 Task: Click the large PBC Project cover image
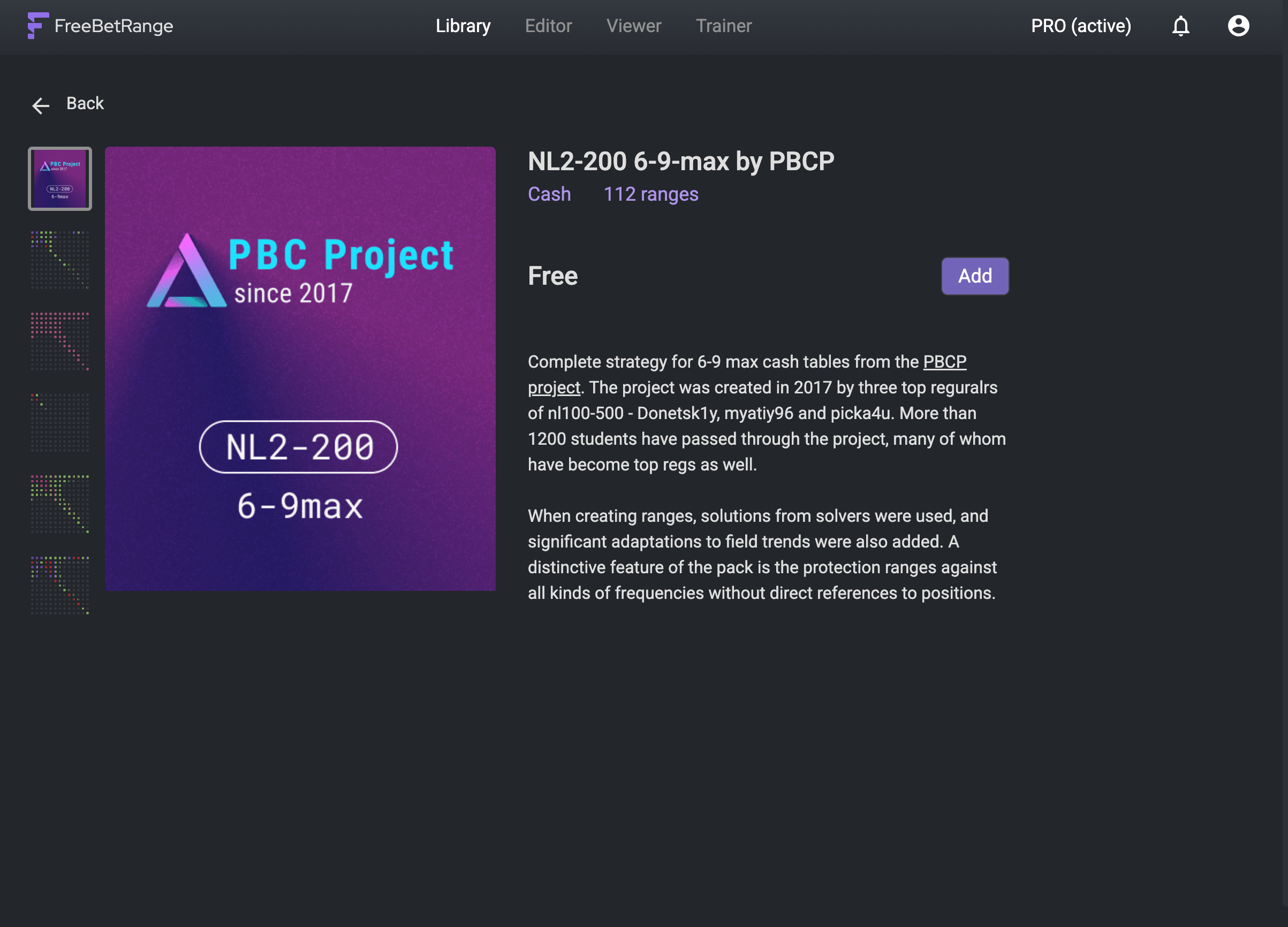[x=300, y=369]
